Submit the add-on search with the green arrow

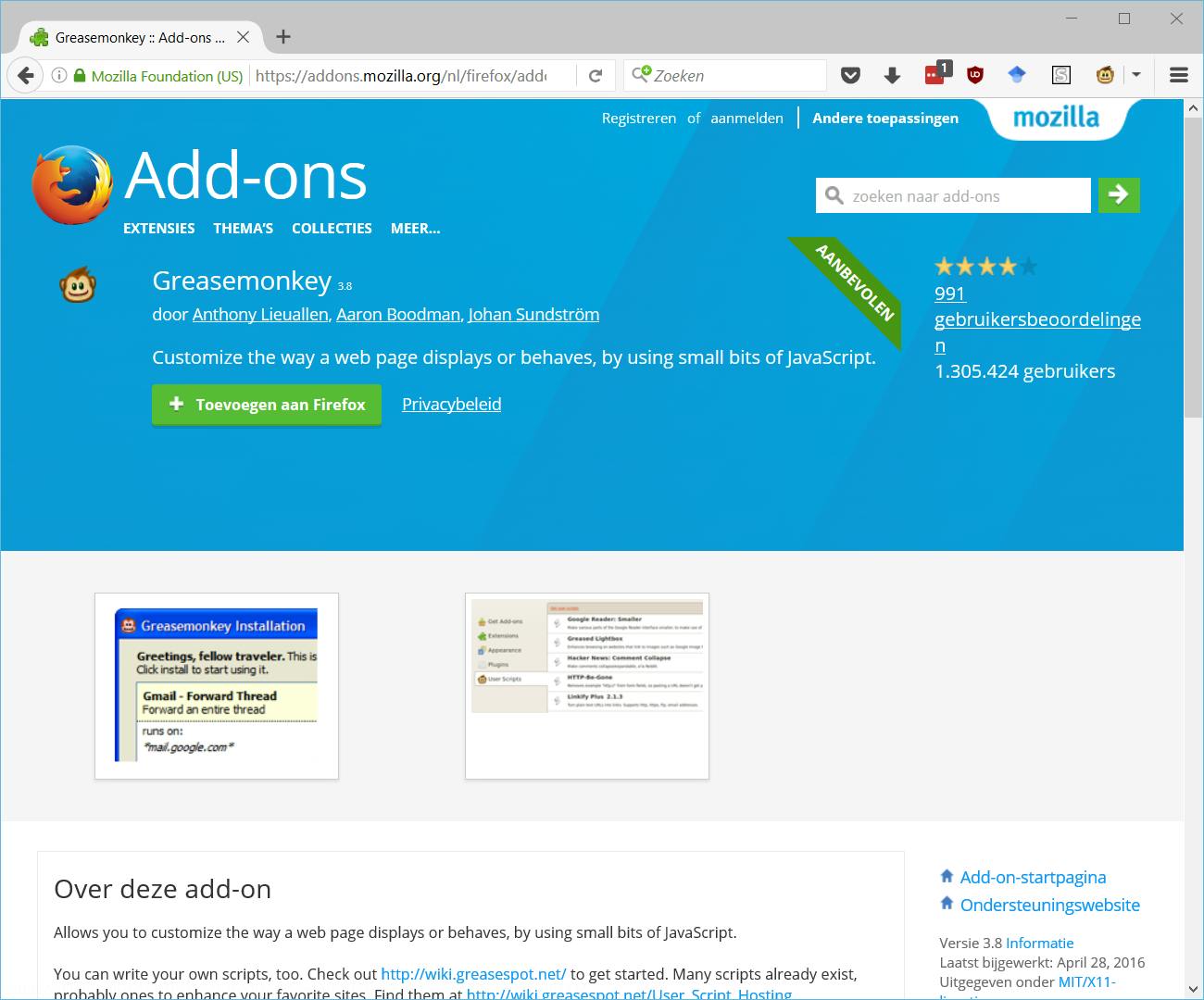click(1119, 194)
